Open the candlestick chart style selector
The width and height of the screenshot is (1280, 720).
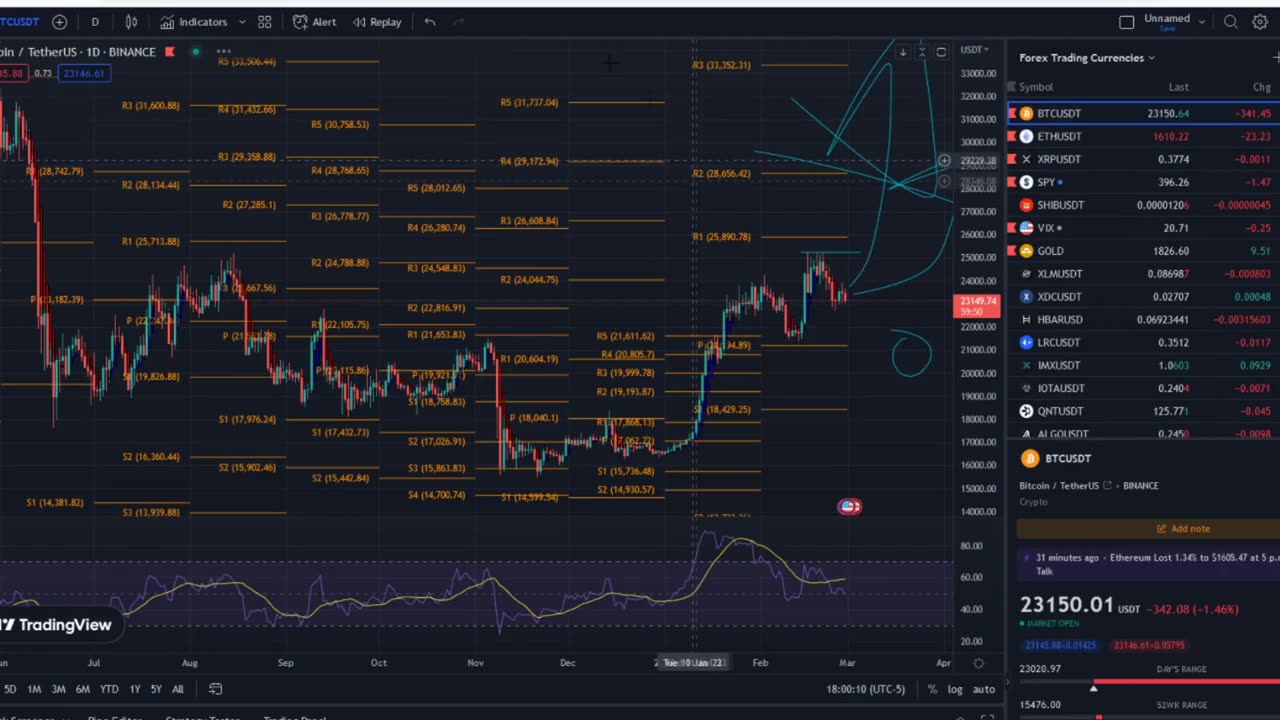point(131,22)
